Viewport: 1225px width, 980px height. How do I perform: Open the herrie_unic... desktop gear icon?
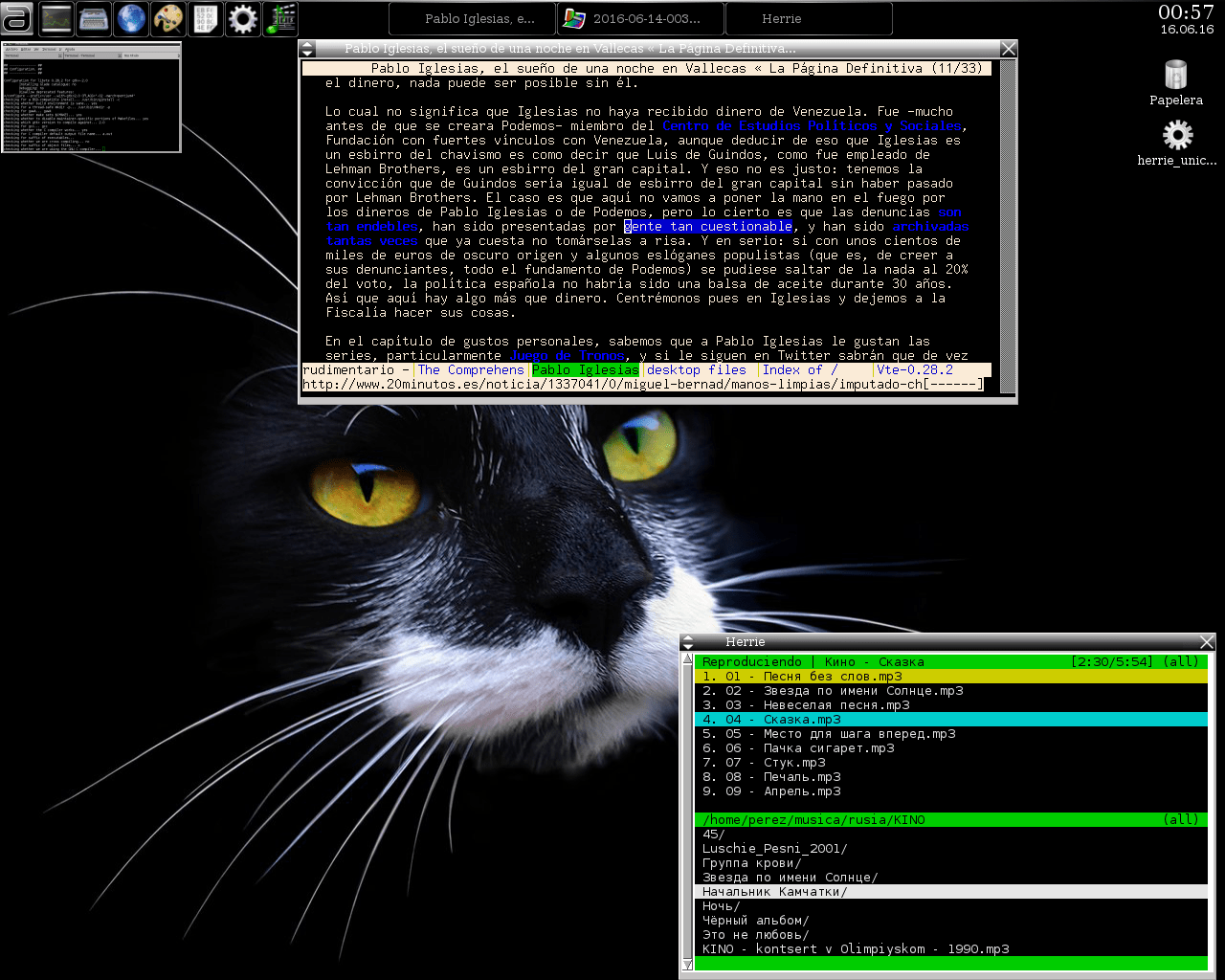1177,144
